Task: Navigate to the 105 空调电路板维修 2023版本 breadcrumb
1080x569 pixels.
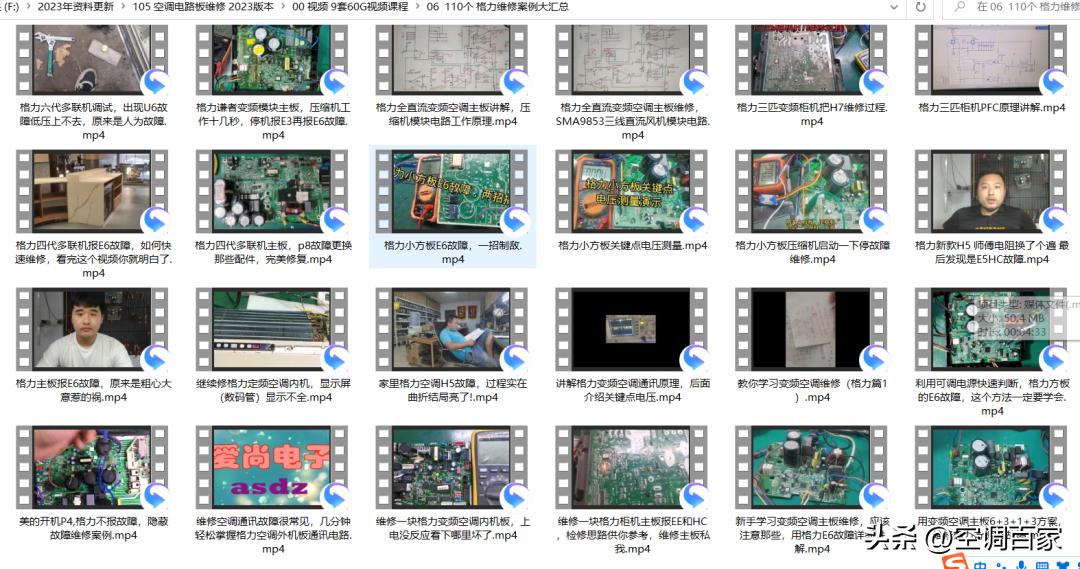Action: point(202,6)
